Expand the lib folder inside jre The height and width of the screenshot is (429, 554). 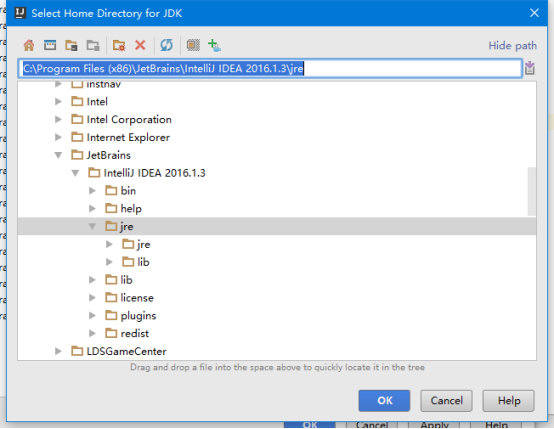pos(109,262)
